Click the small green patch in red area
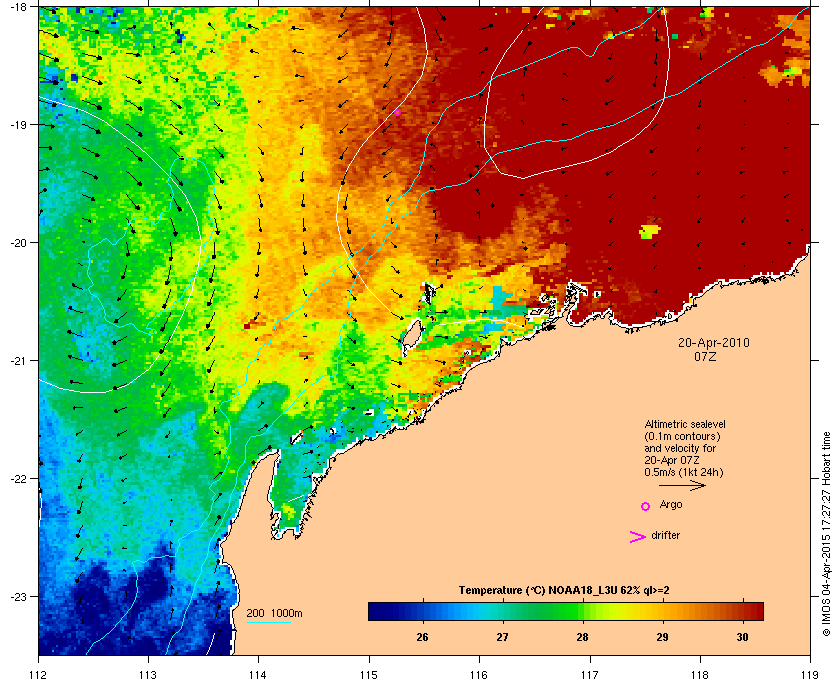The image size is (840, 680). 649,231
